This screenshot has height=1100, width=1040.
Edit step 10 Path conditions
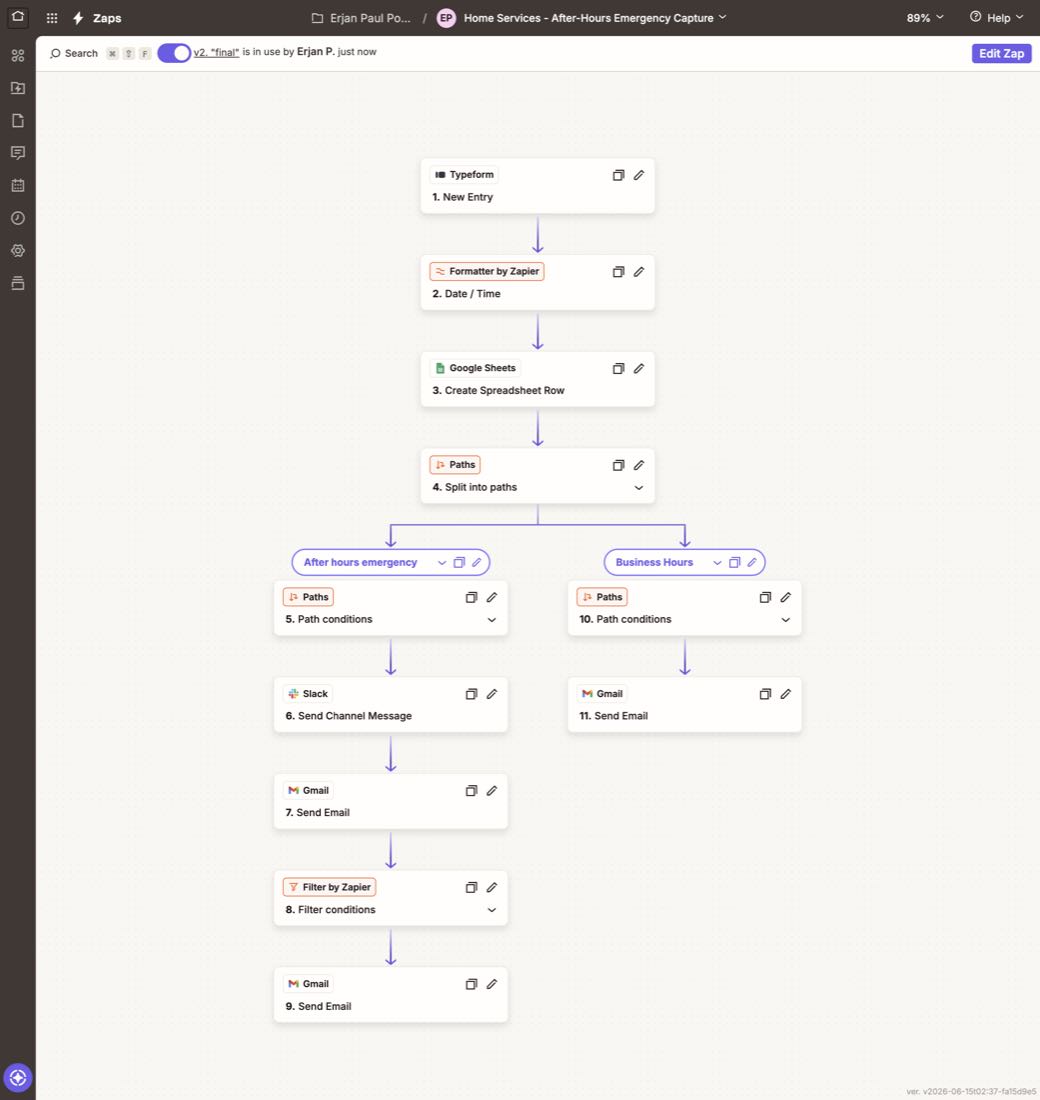tap(786, 597)
